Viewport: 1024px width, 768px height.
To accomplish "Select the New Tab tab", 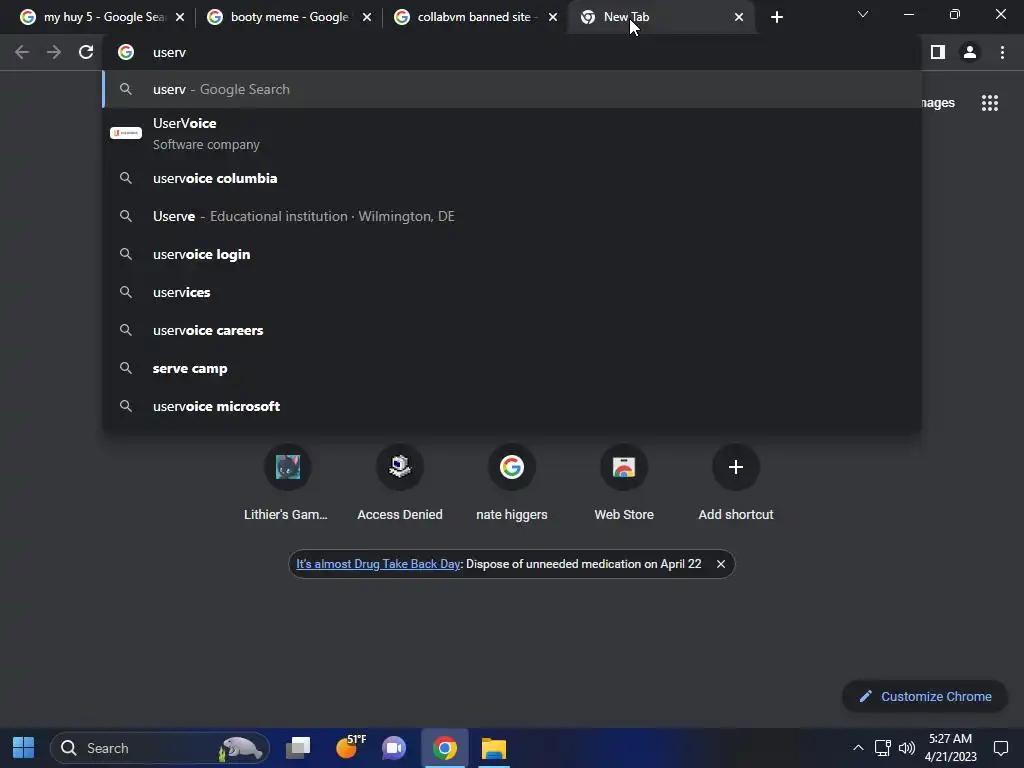I will tap(662, 17).
